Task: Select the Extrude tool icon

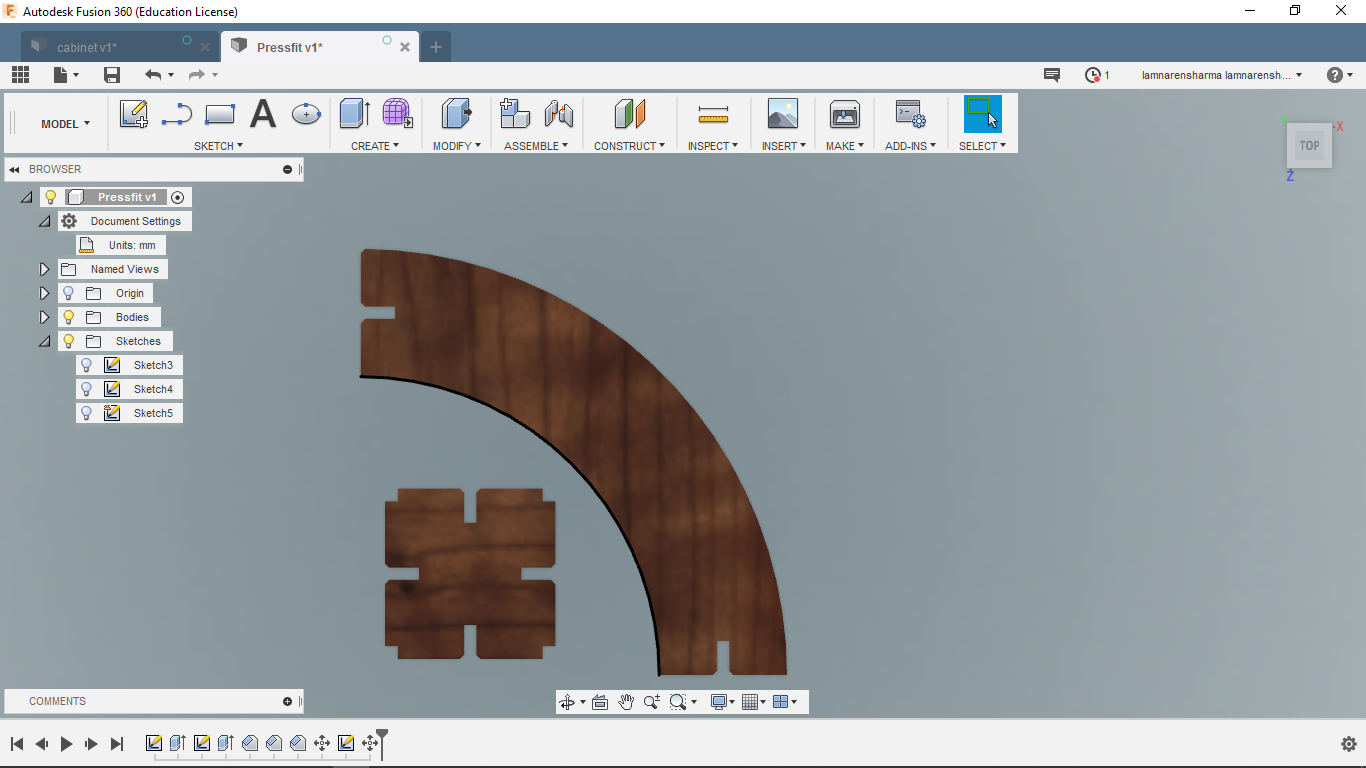Action: (354, 114)
